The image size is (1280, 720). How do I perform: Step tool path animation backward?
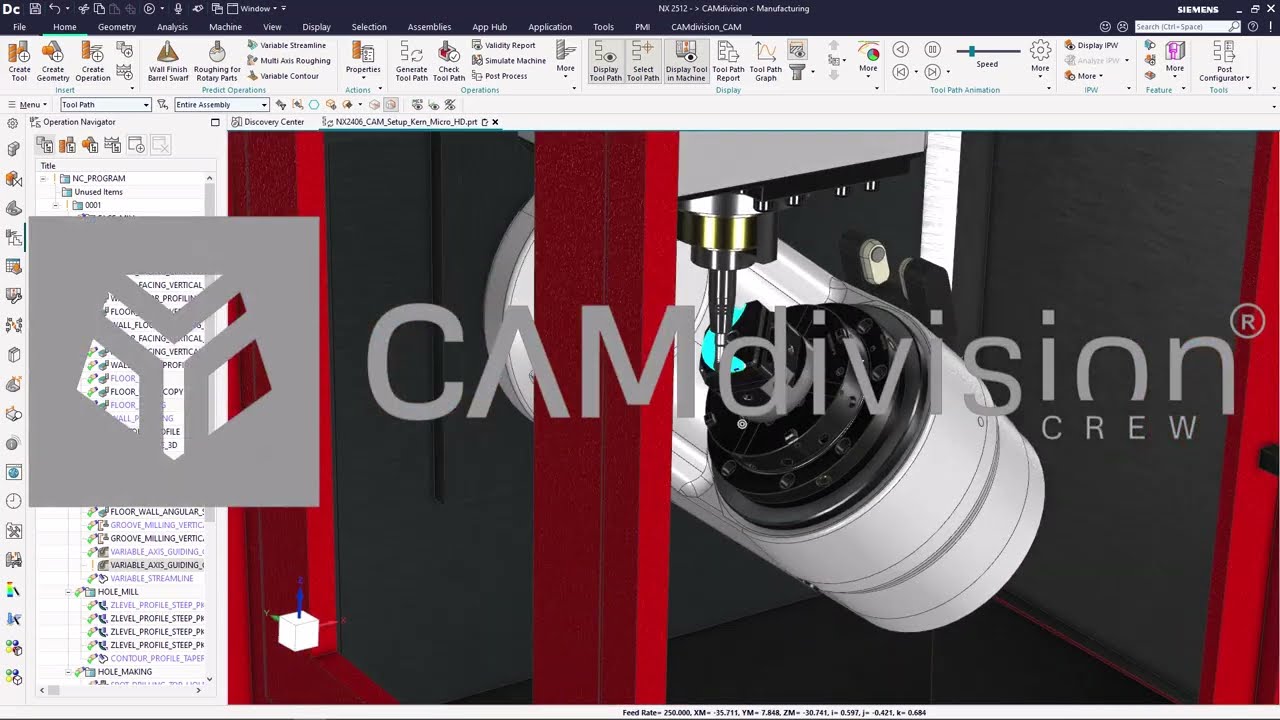(x=900, y=50)
